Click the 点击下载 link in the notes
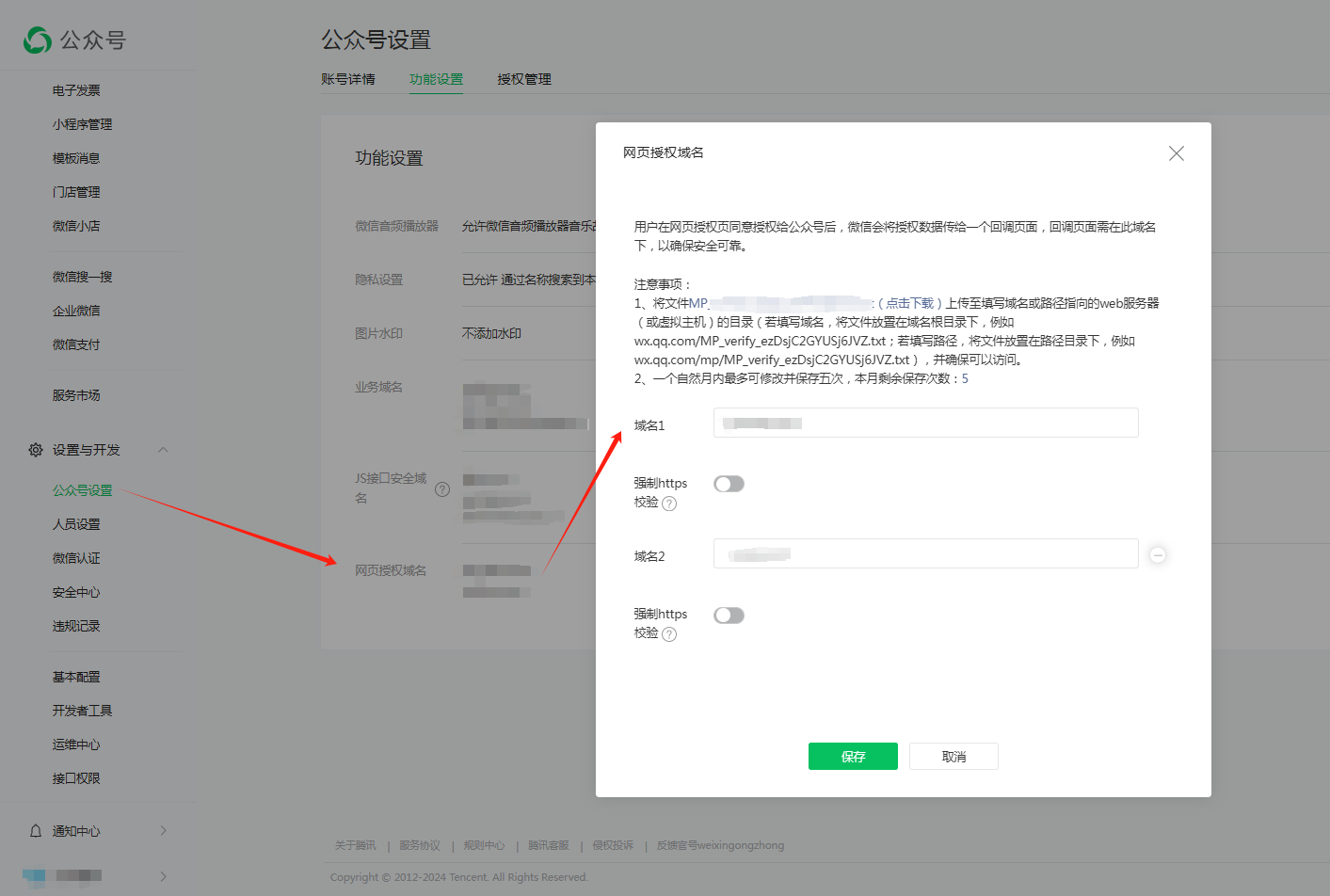This screenshot has width=1330, height=896. pyautogui.click(x=909, y=303)
